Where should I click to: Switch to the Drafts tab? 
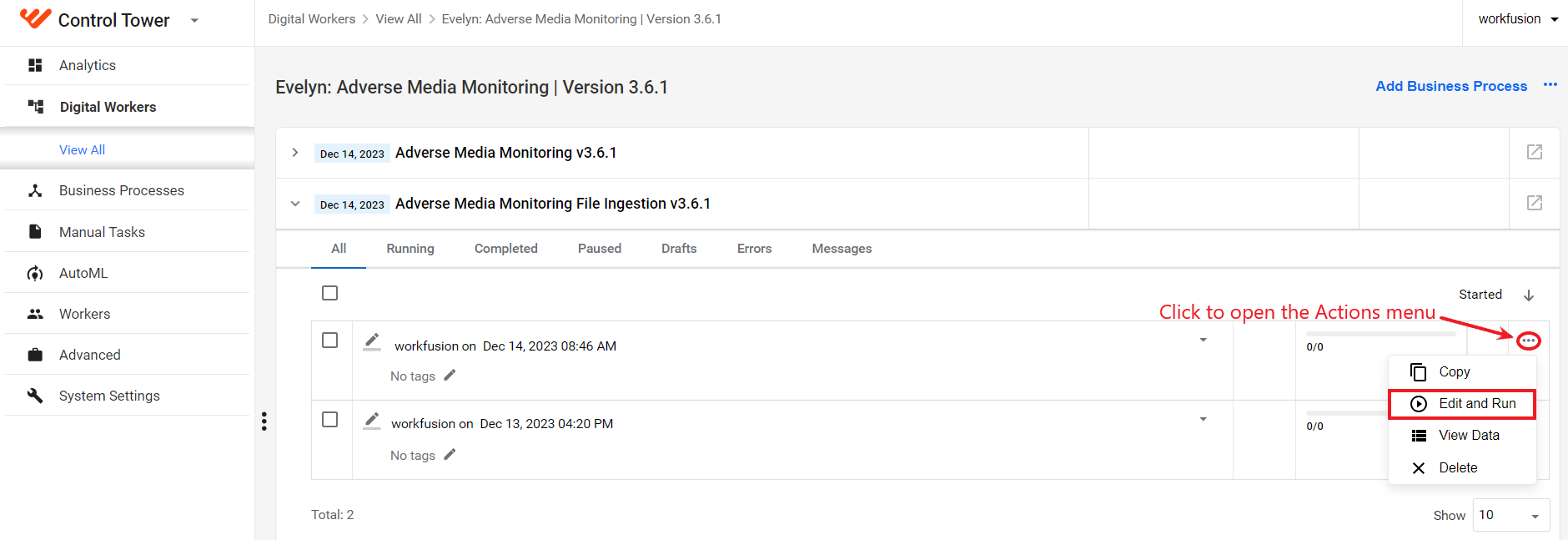(x=679, y=249)
